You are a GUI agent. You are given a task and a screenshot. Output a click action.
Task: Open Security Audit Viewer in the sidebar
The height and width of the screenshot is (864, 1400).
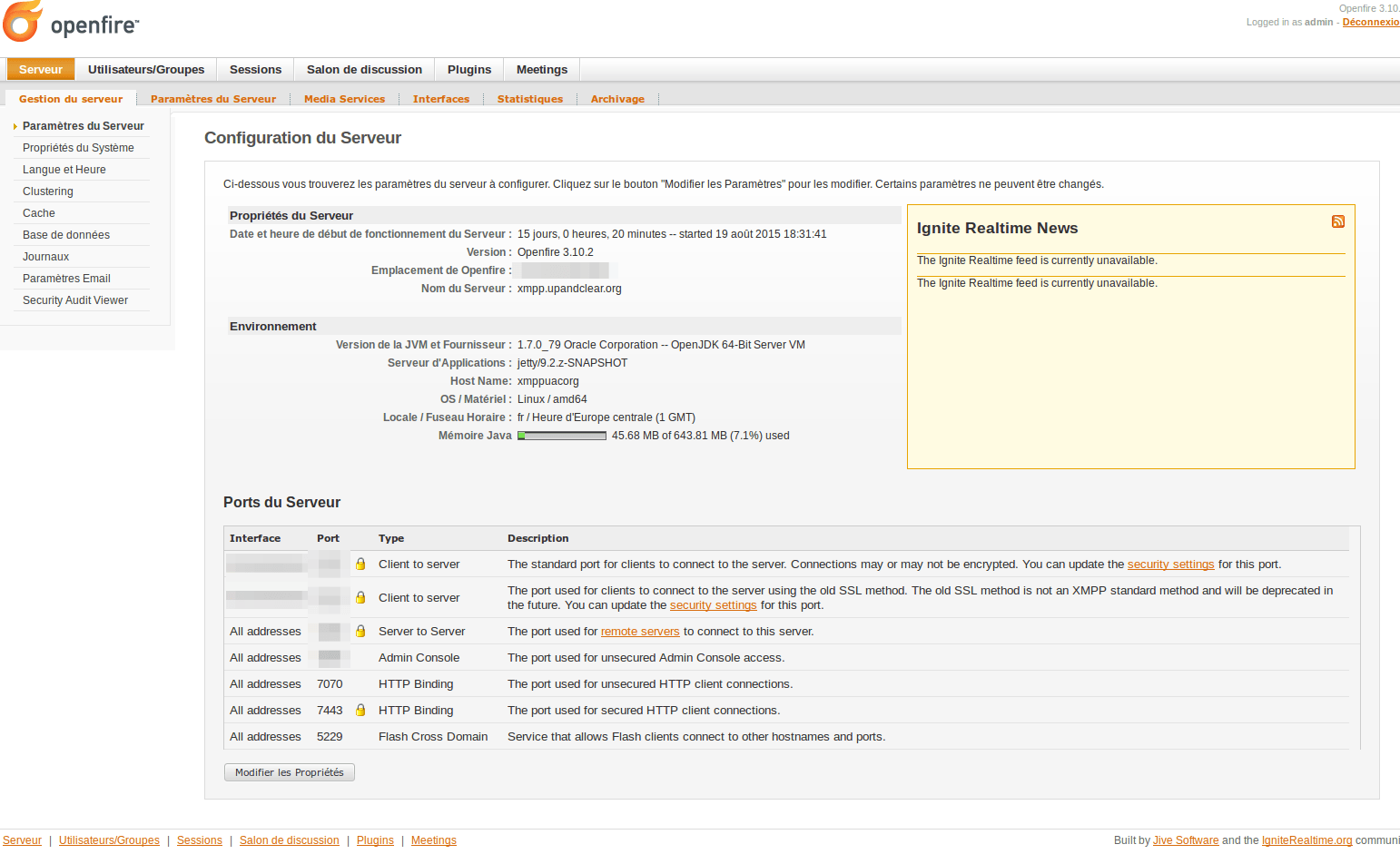(x=75, y=300)
